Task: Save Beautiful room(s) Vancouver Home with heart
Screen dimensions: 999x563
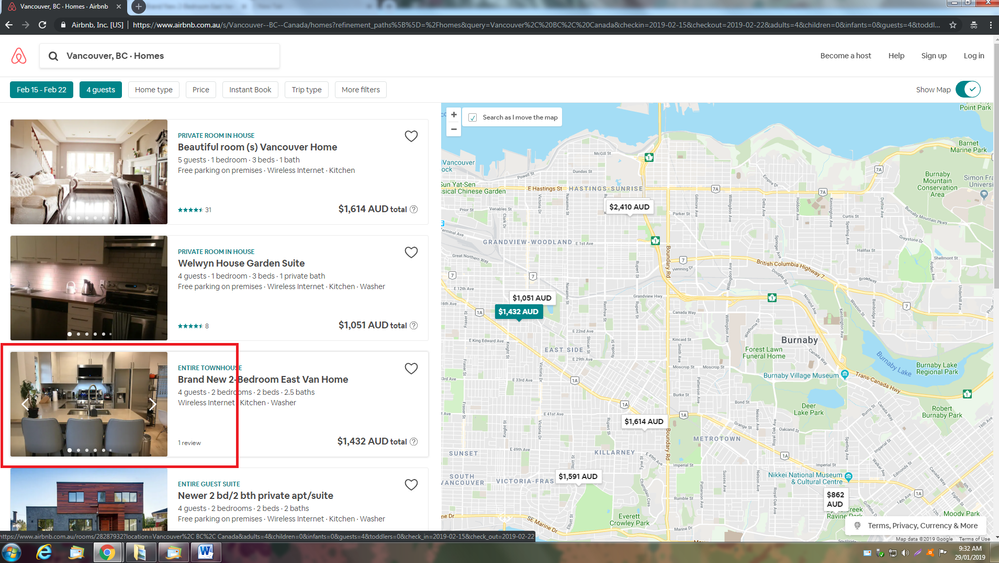Action: click(x=411, y=136)
